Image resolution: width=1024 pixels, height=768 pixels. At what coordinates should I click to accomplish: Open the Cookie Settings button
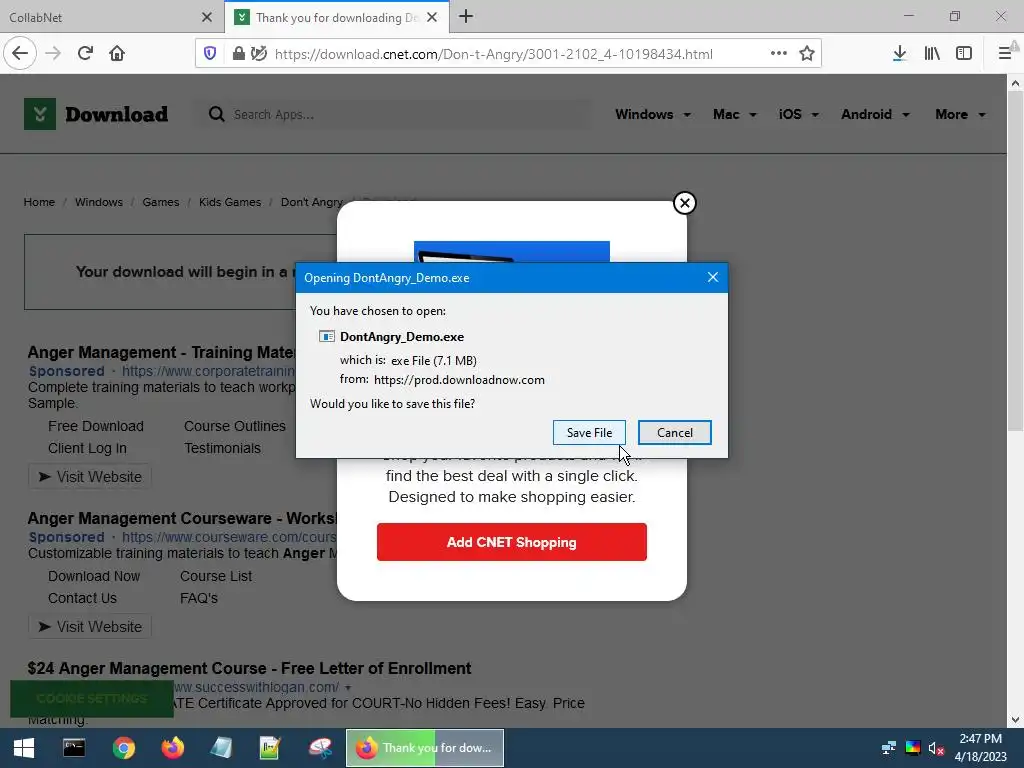tap(91, 699)
